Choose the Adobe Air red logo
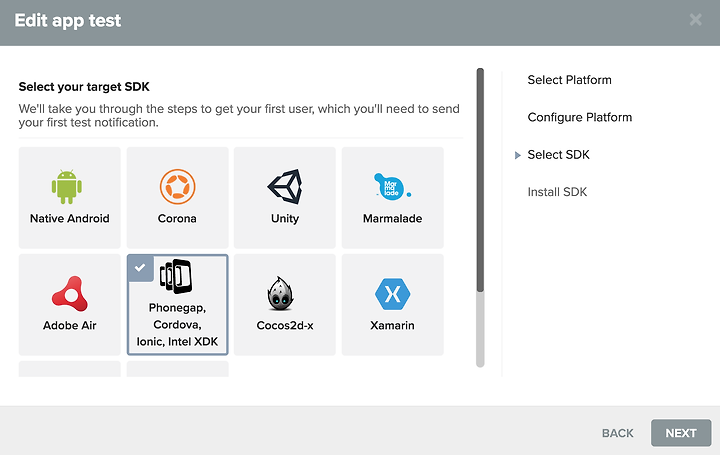The width and height of the screenshot is (720, 455). pyautogui.click(x=70, y=294)
